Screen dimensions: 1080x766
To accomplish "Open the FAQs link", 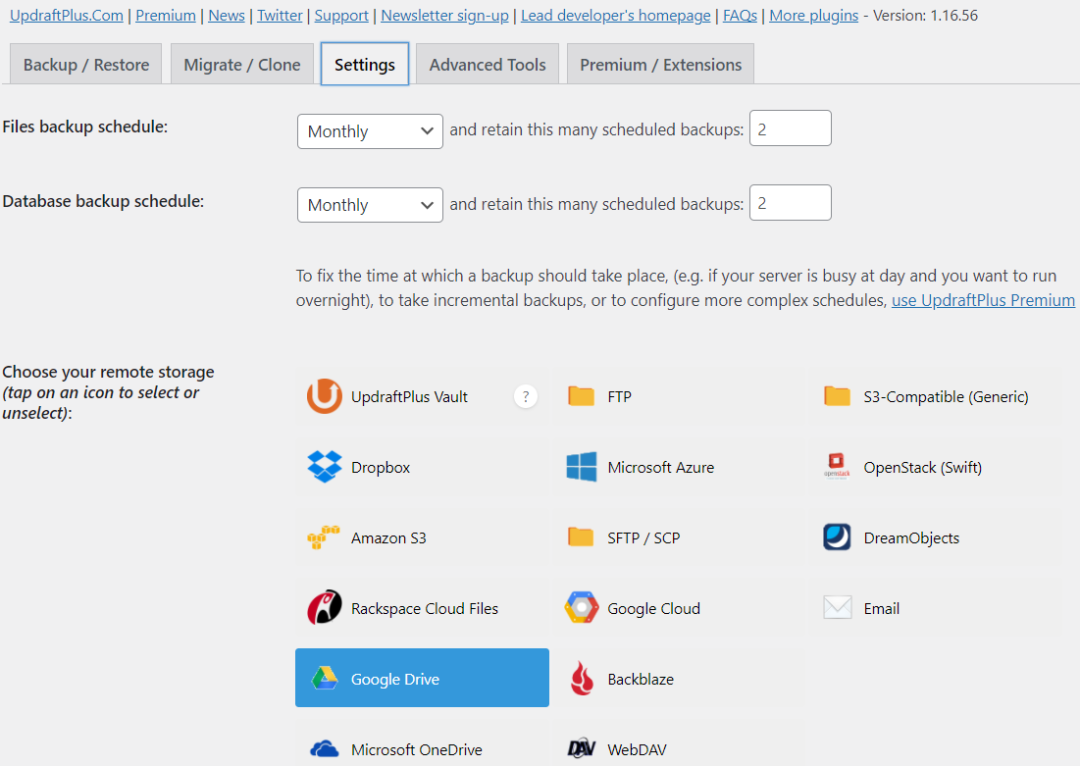I will click(x=740, y=15).
